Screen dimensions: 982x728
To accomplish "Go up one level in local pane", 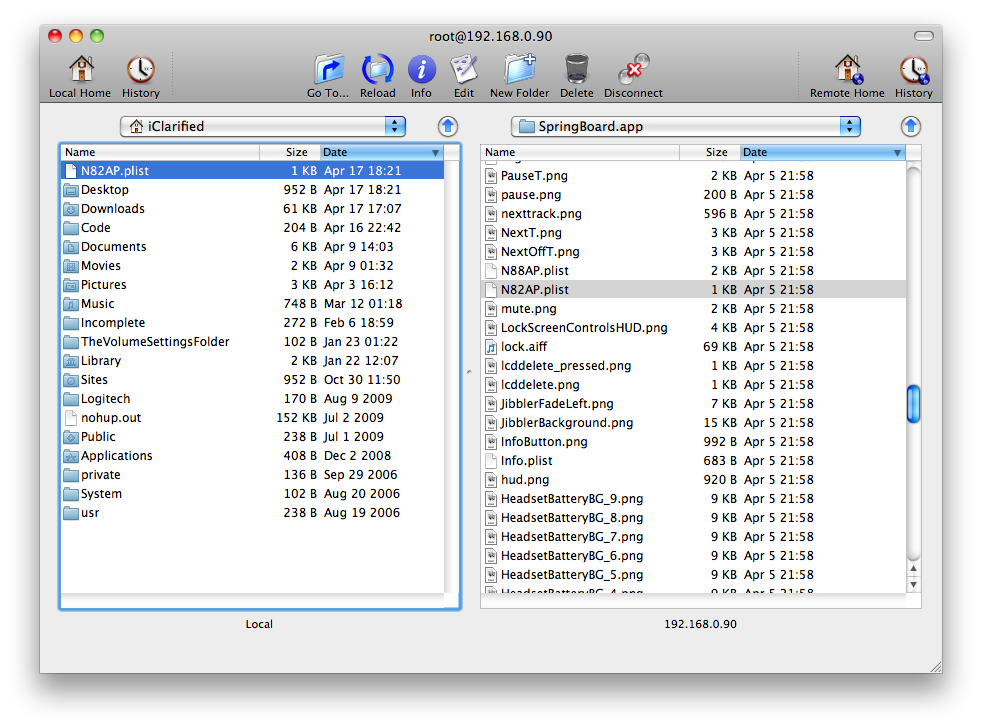I will 448,127.
